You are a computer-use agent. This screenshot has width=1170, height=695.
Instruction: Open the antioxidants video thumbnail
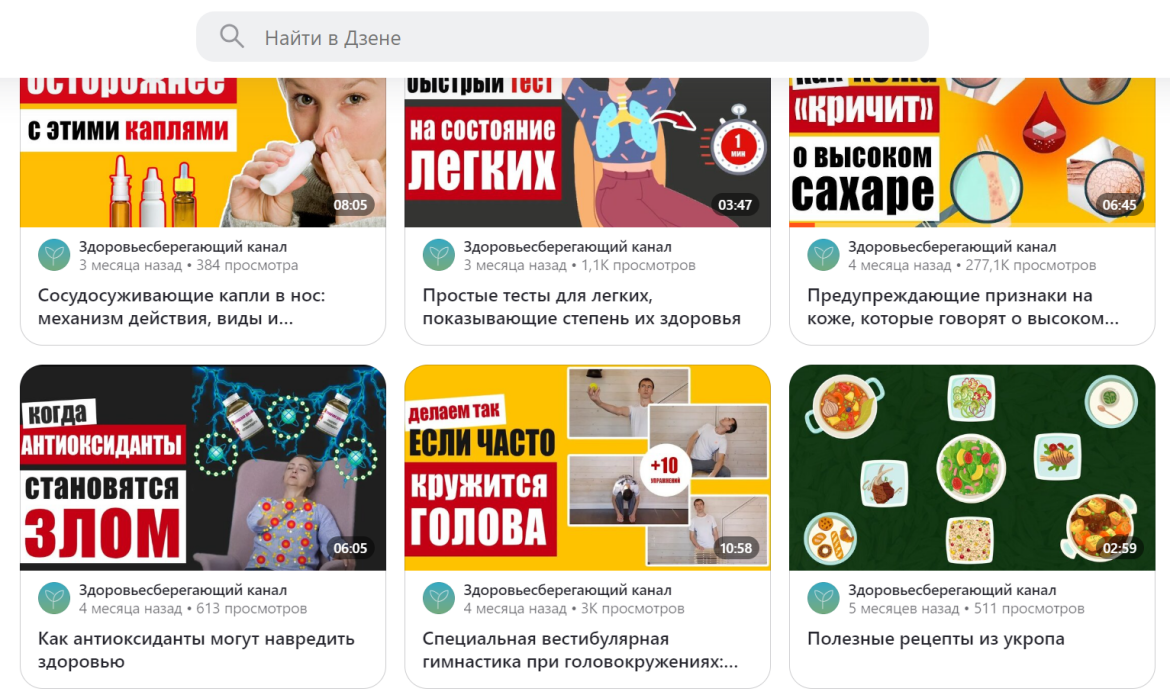[203, 467]
